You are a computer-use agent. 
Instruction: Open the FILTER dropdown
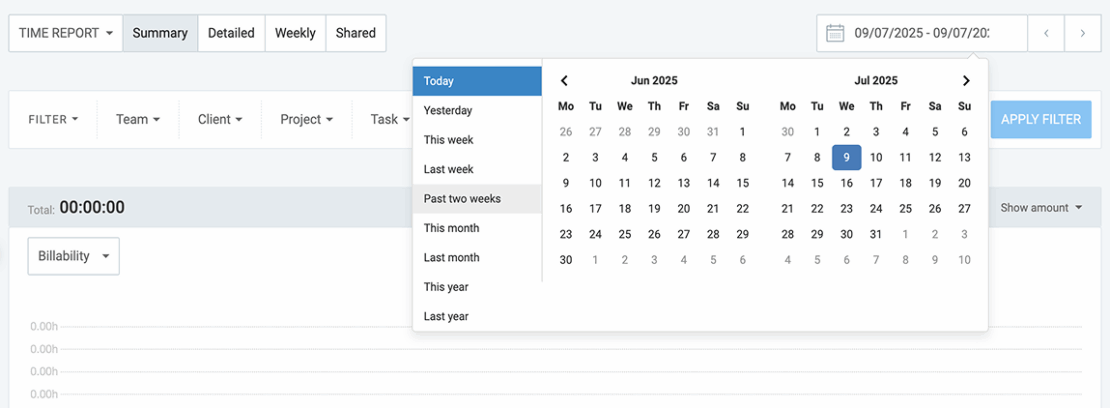pos(53,120)
